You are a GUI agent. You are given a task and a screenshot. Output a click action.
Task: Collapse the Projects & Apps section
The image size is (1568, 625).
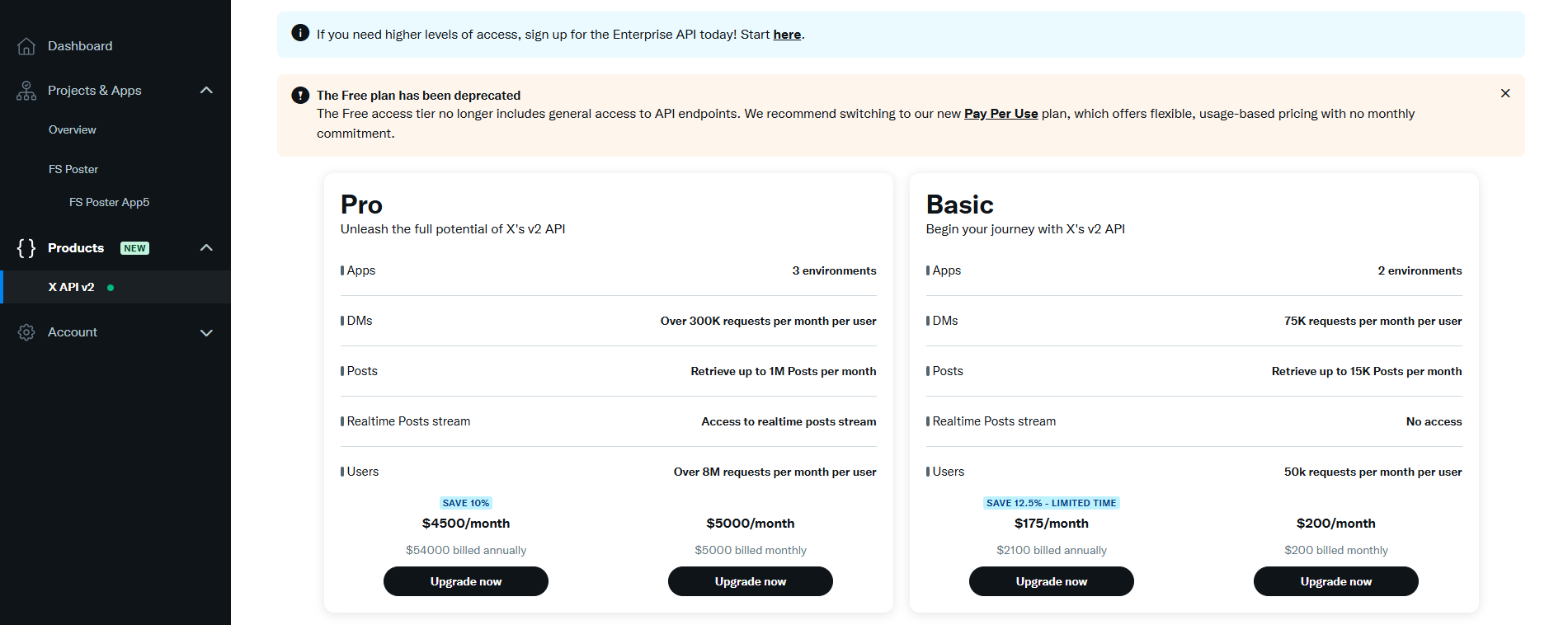tap(206, 90)
